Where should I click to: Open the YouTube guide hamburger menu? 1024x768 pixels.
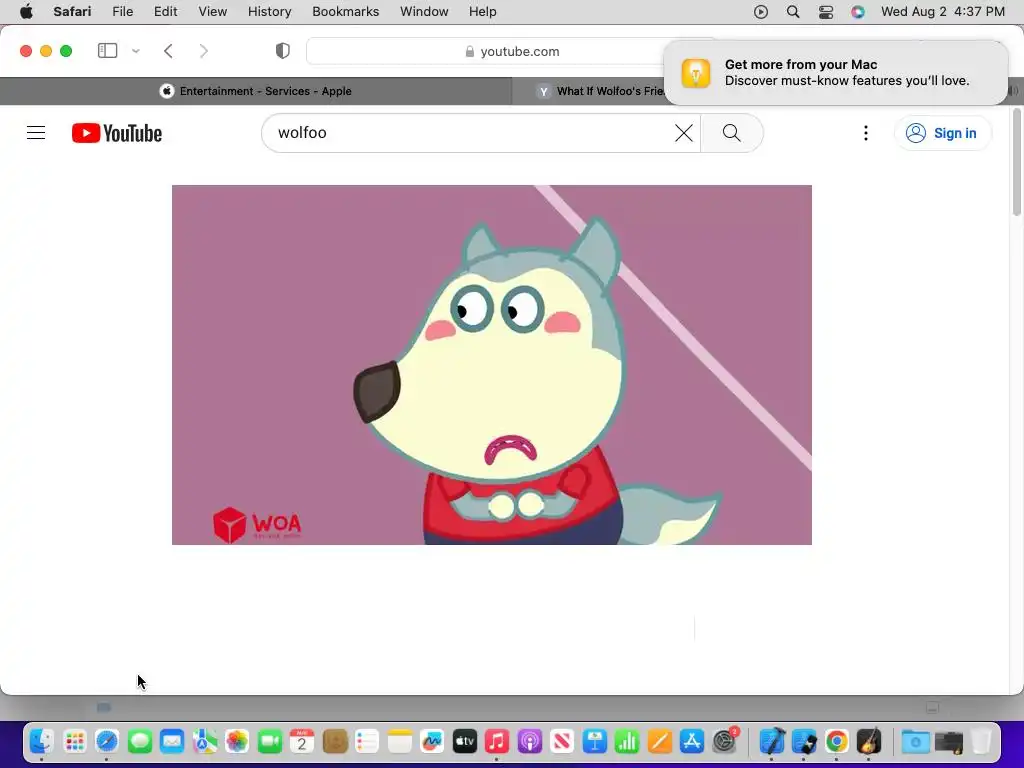coord(36,133)
